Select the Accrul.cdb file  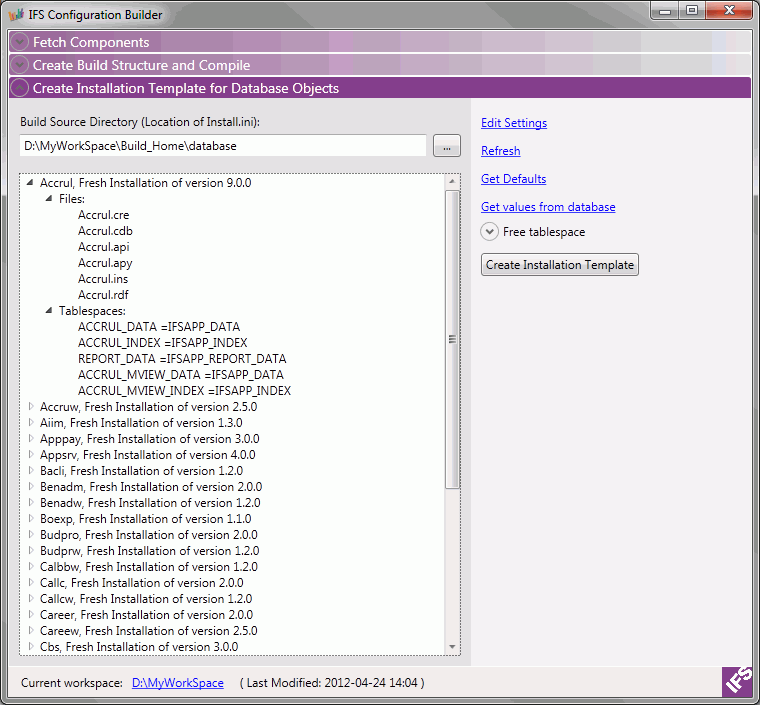pos(105,231)
